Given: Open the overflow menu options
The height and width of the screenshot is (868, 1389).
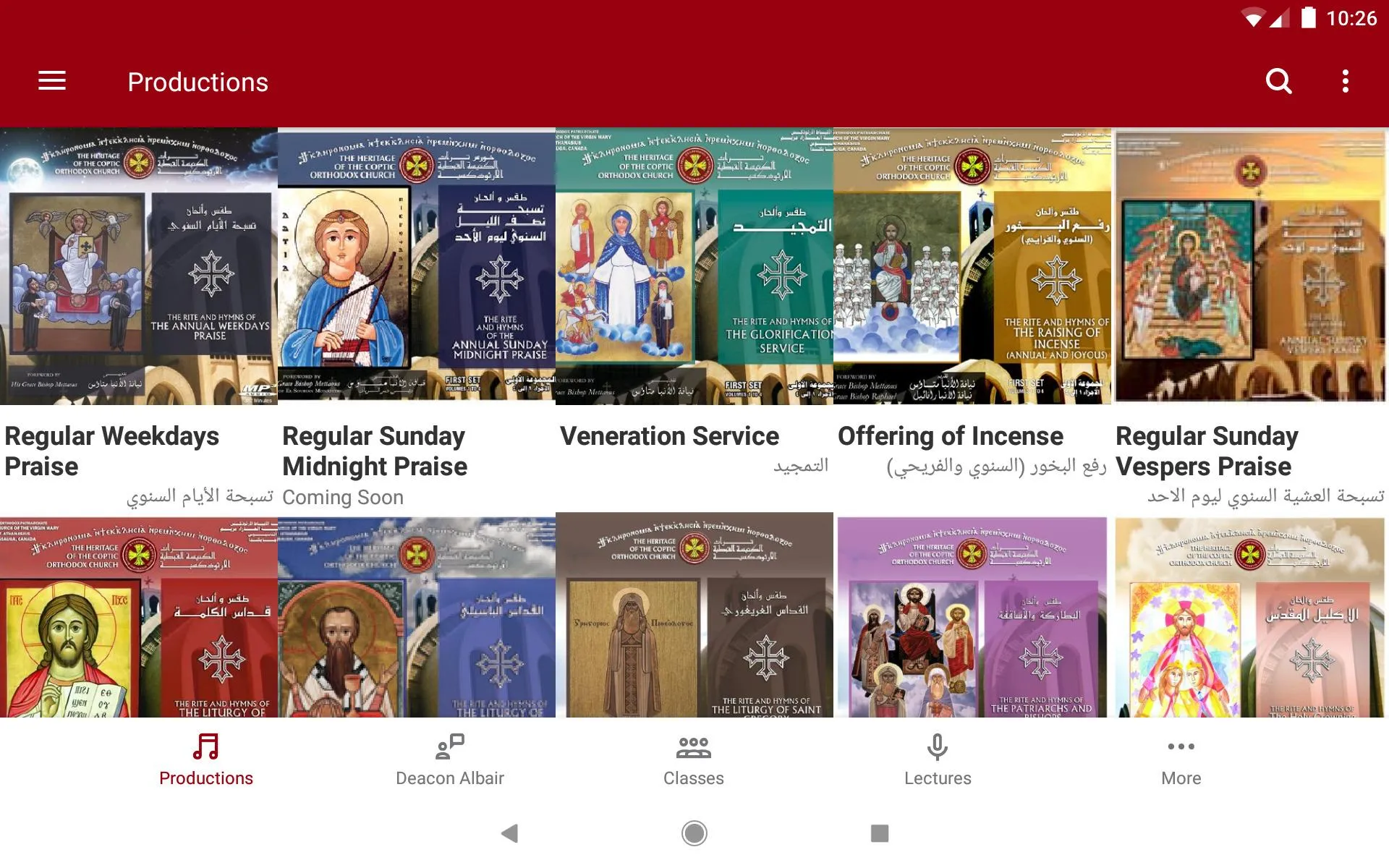Looking at the screenshot, I should 1346,82.
